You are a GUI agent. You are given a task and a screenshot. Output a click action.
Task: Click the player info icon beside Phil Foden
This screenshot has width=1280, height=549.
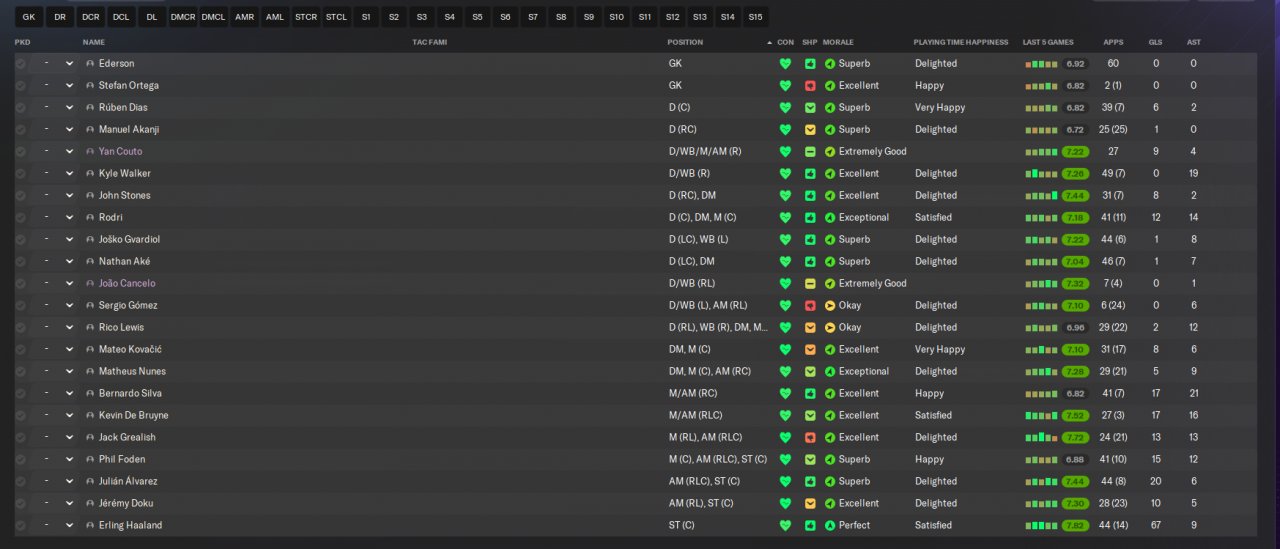(90, 459)
